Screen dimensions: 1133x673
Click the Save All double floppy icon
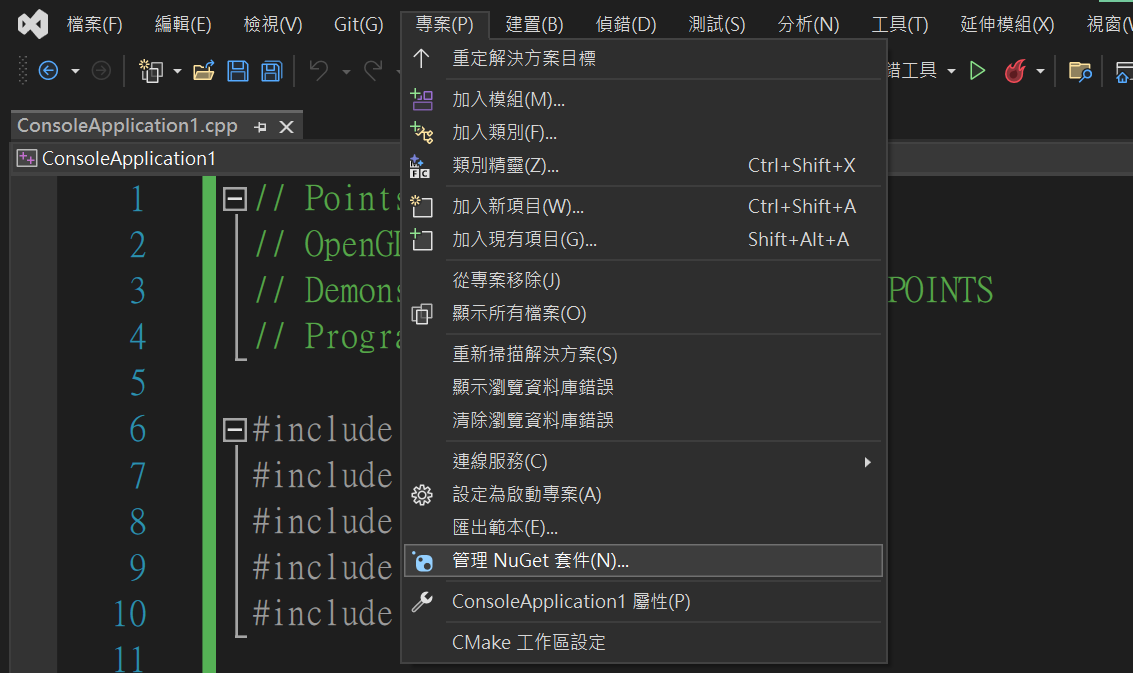[x=271, y=71]
